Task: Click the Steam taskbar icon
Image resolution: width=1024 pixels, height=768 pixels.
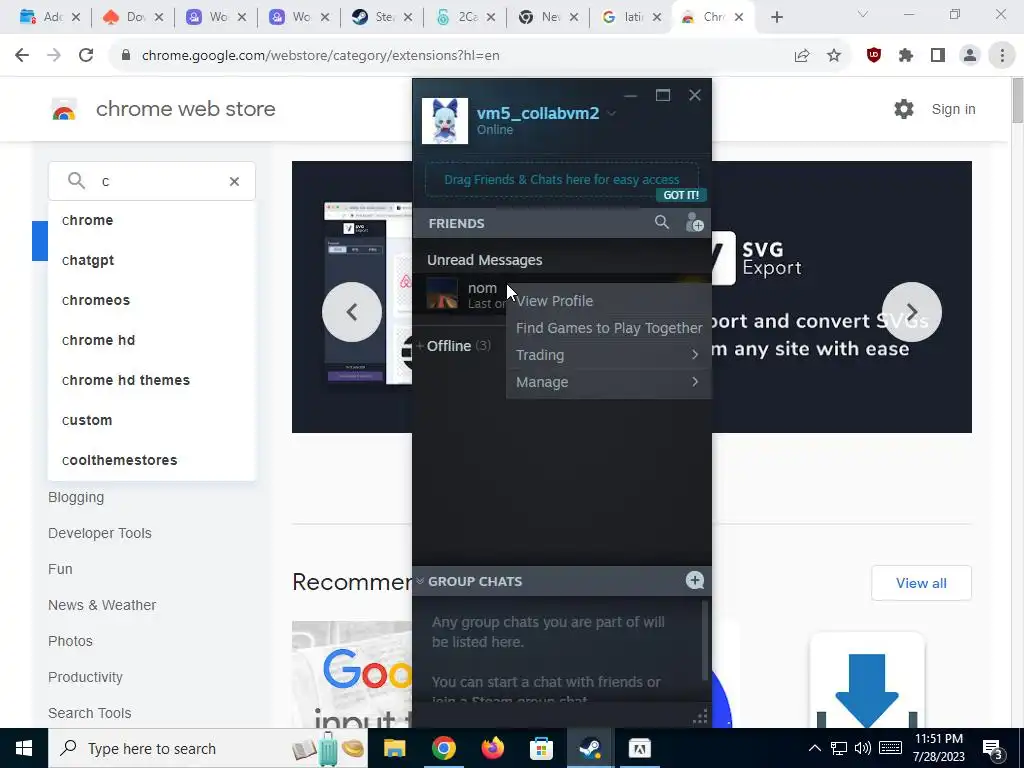Action: click(x=590, y=748)
